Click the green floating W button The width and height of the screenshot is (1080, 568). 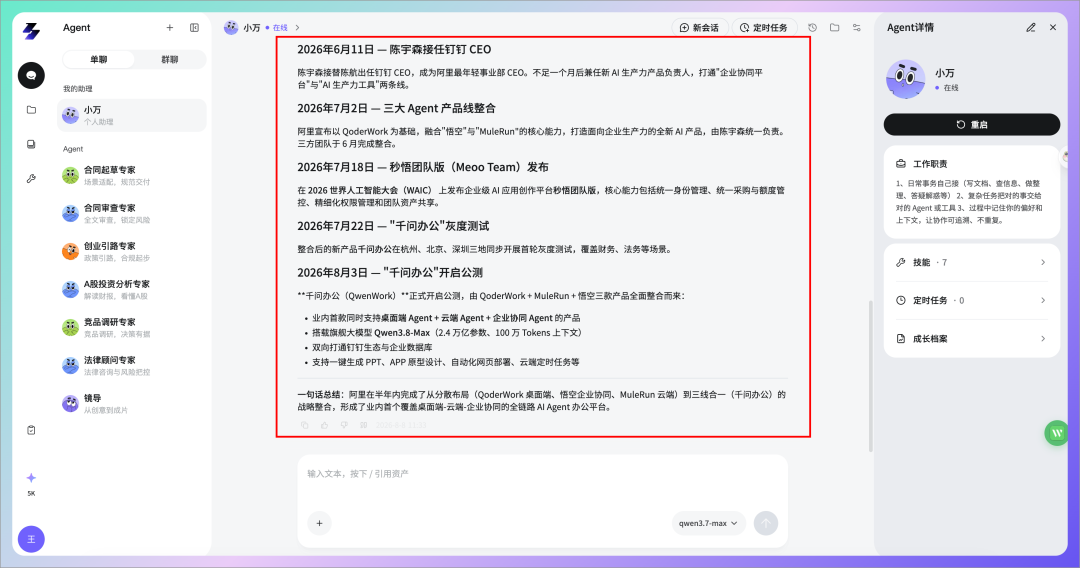click(1057, 433)
